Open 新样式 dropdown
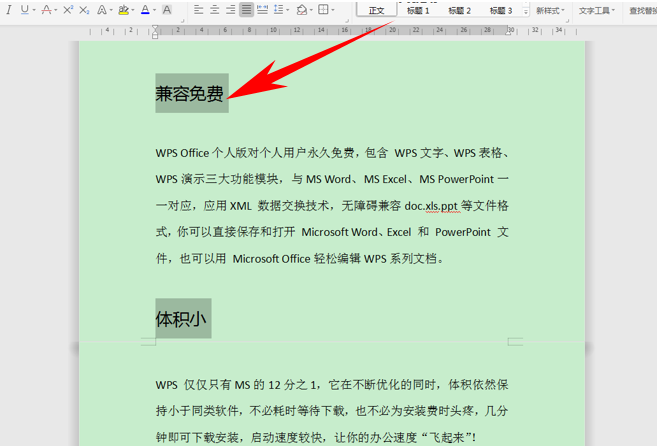Viewport: 657px width, 446px height. (550, 10)
